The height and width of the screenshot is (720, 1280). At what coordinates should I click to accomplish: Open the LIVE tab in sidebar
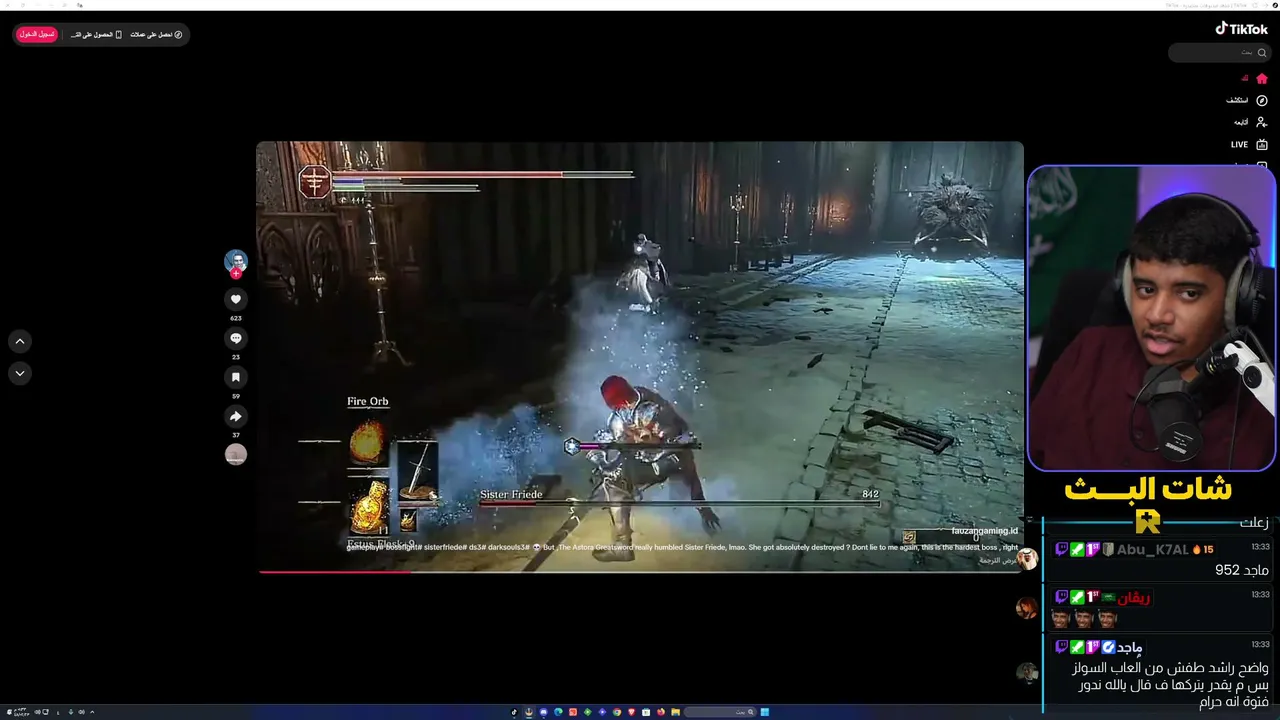click(x=1249, y=145)
